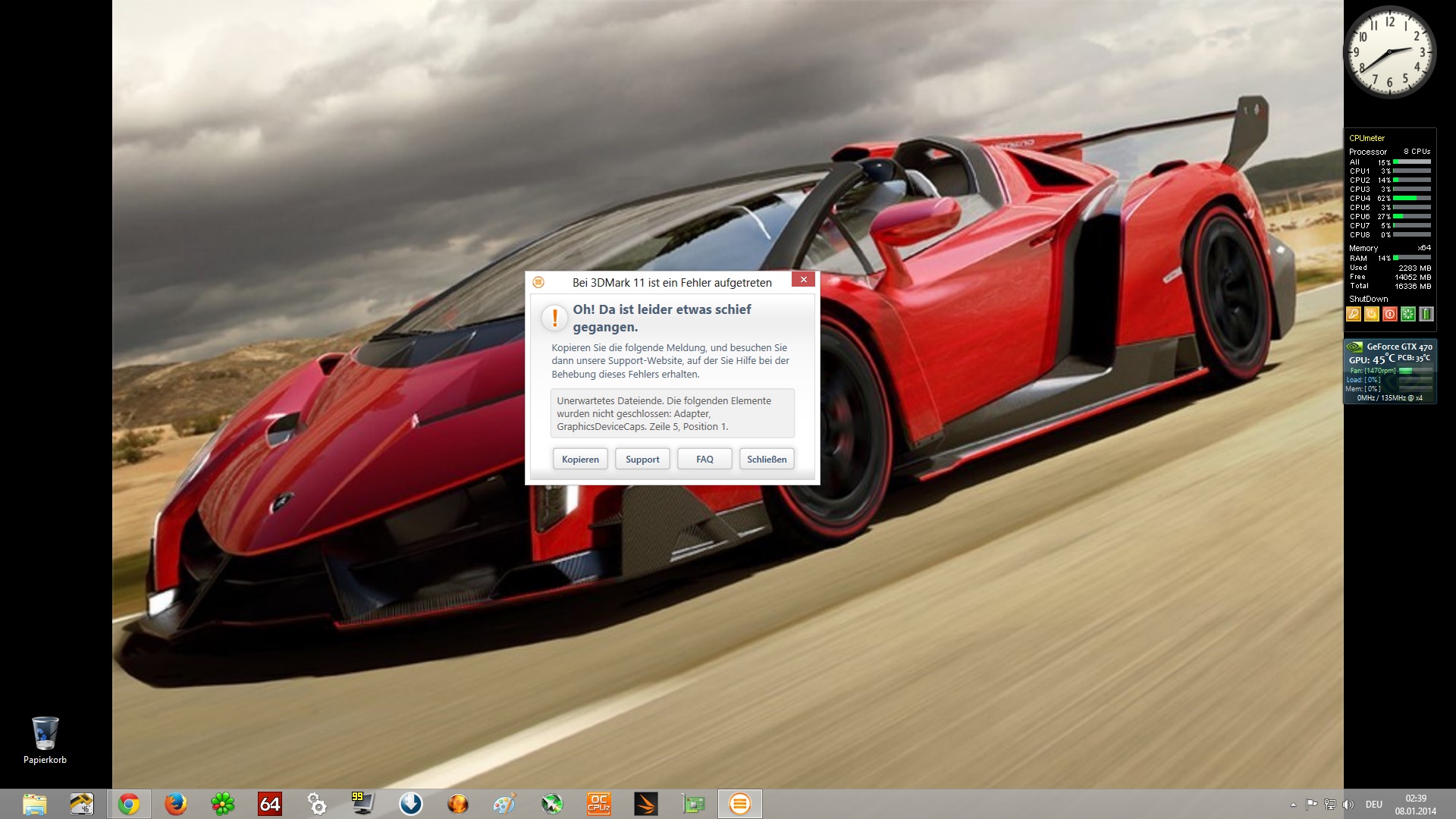
Task: Open the Action Center flag tray icon
Action: (1311, 804)
